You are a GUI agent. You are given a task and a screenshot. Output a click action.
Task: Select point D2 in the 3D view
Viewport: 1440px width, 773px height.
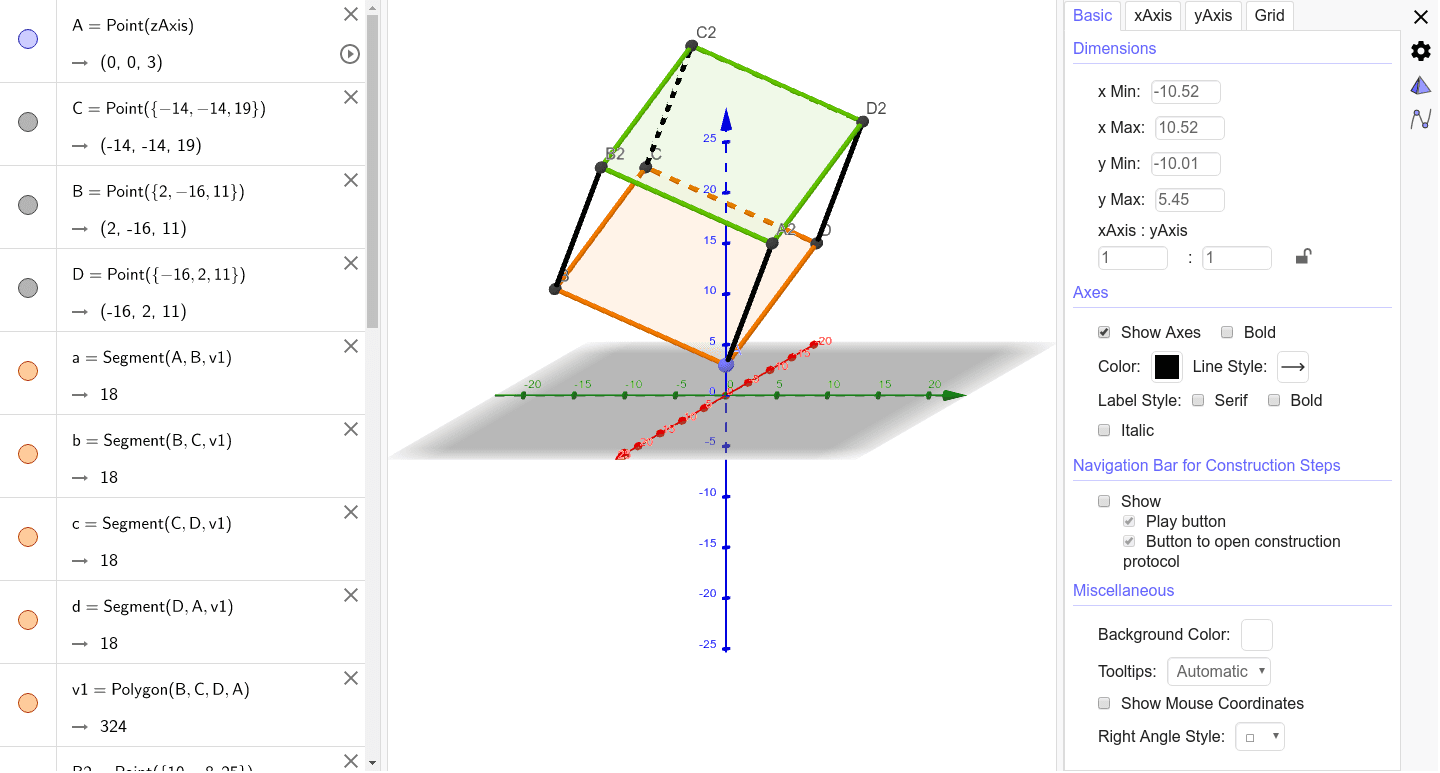(x=863, y=121)
